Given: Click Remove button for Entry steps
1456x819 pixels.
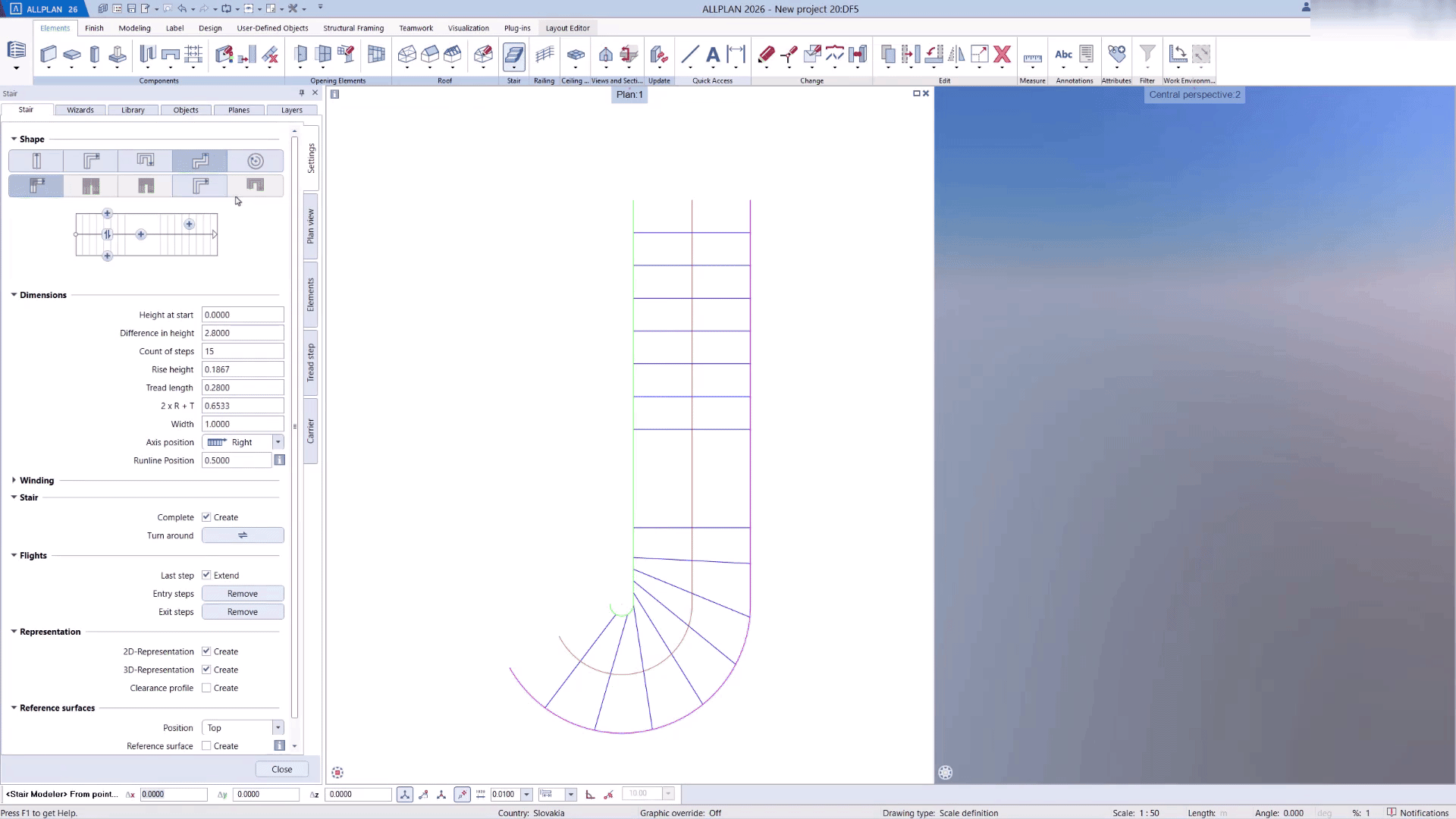Looking at the screenshot, I should tap(243, 594).
